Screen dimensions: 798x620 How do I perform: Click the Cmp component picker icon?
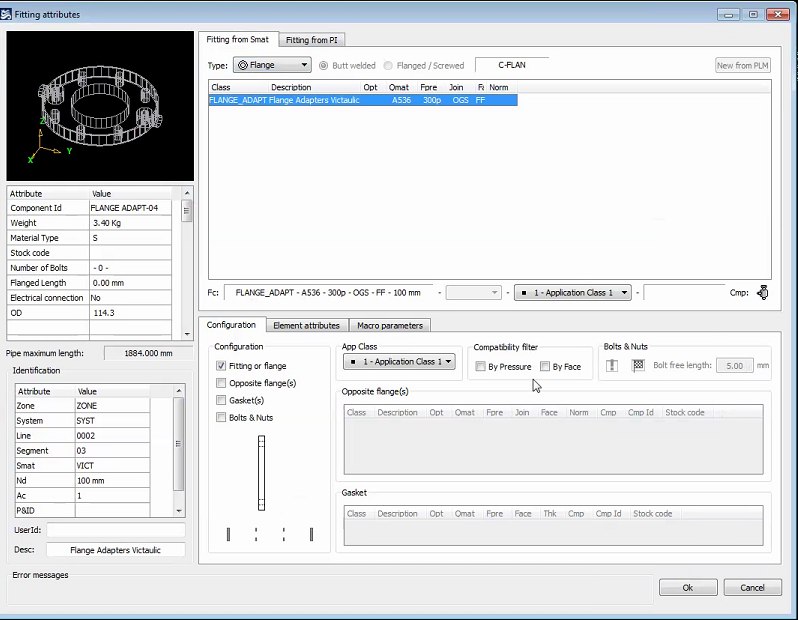[x=762, y=293]
